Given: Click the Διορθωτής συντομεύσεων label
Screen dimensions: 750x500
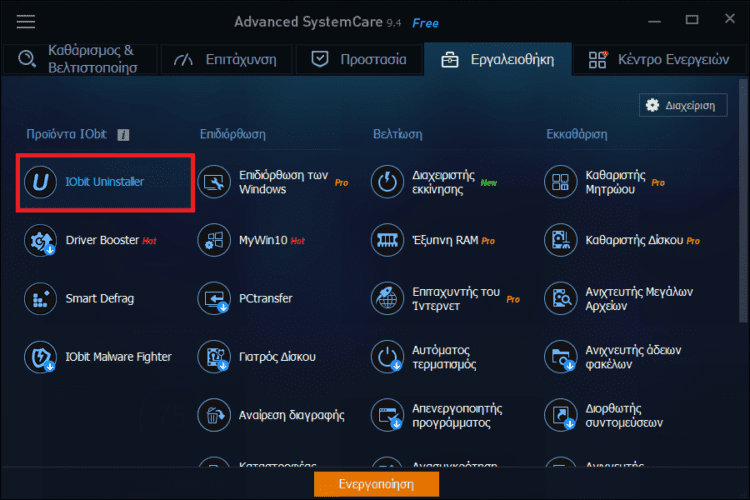Looking at the screenshot, I should point(624,415).
